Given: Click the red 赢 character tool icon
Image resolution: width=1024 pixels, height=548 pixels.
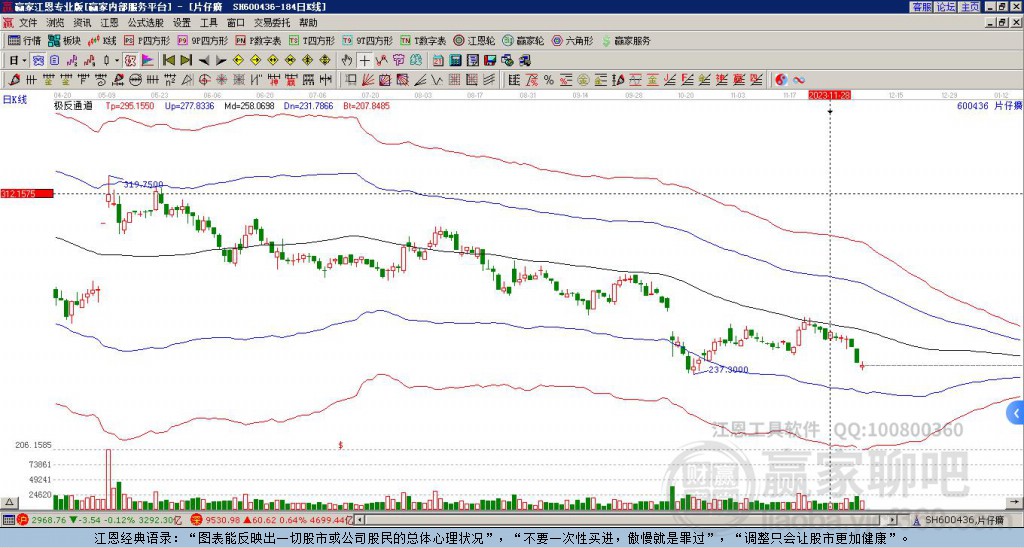Looking at the screenshot, I should pyautogui.click(x=290, y=80).
